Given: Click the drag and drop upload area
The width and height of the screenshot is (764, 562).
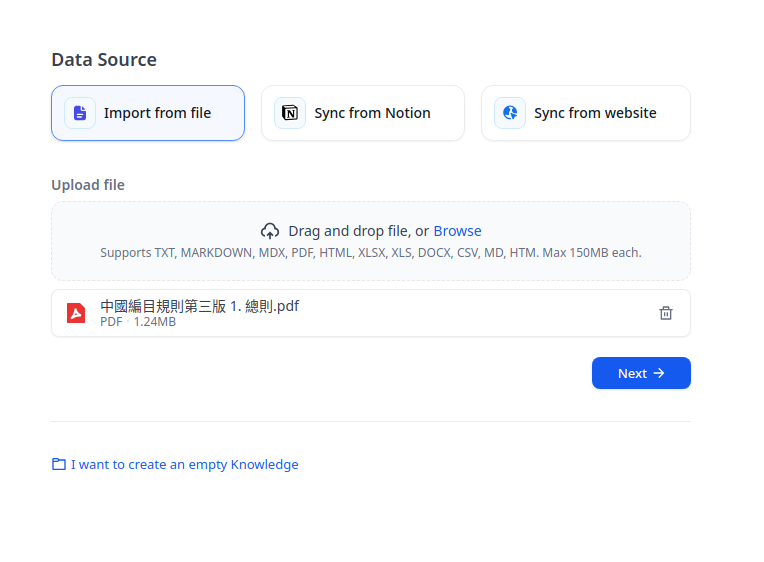Looking at the screenshot, I should (371, 241).
